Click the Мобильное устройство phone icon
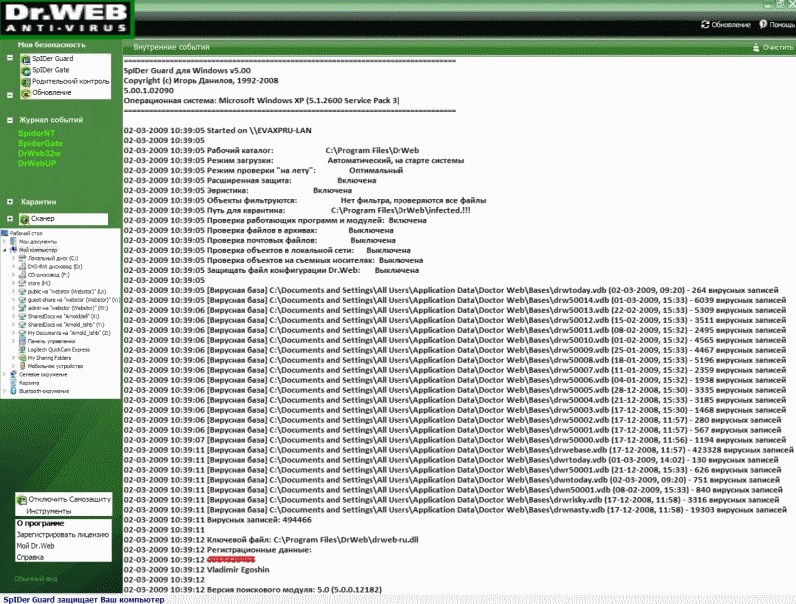The image size is (796, 604). (x=22, y=366)
